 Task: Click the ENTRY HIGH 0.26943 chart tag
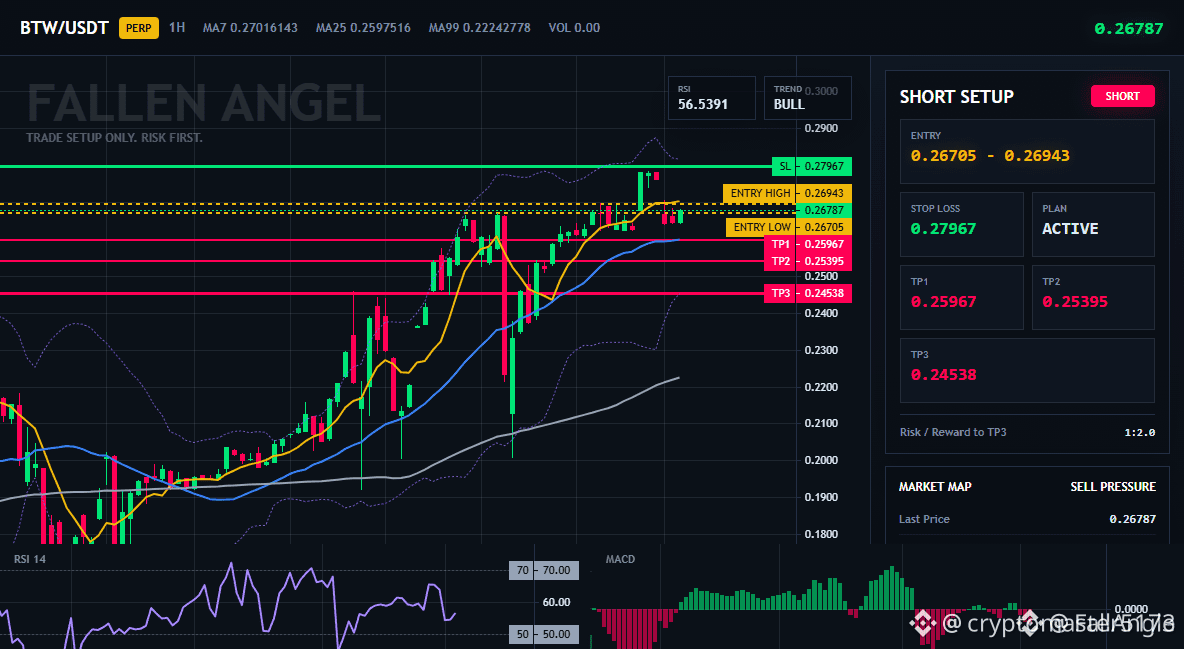pos(788,193)
